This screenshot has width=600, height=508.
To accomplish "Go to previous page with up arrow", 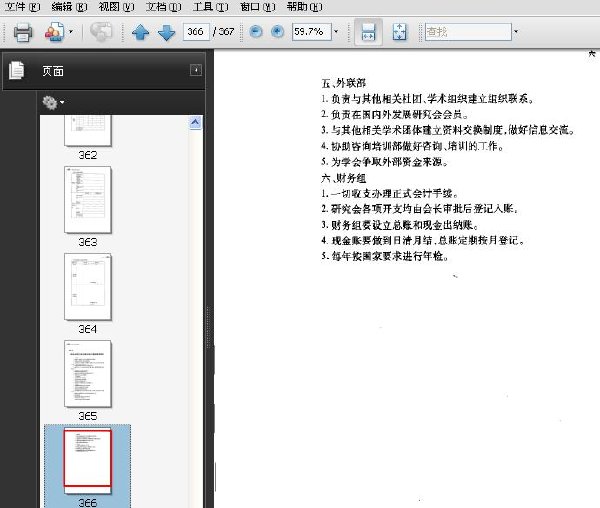I will click(140, 32).
